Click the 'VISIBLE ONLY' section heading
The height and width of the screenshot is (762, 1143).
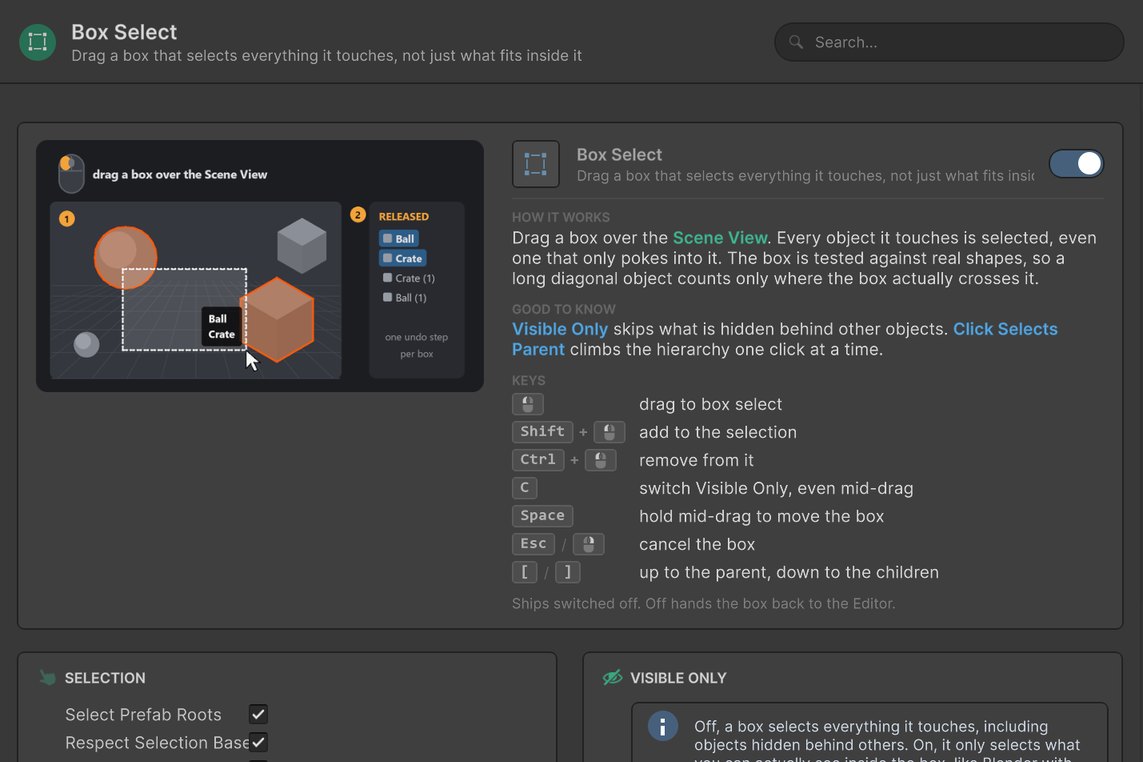(x=678, y=678)
